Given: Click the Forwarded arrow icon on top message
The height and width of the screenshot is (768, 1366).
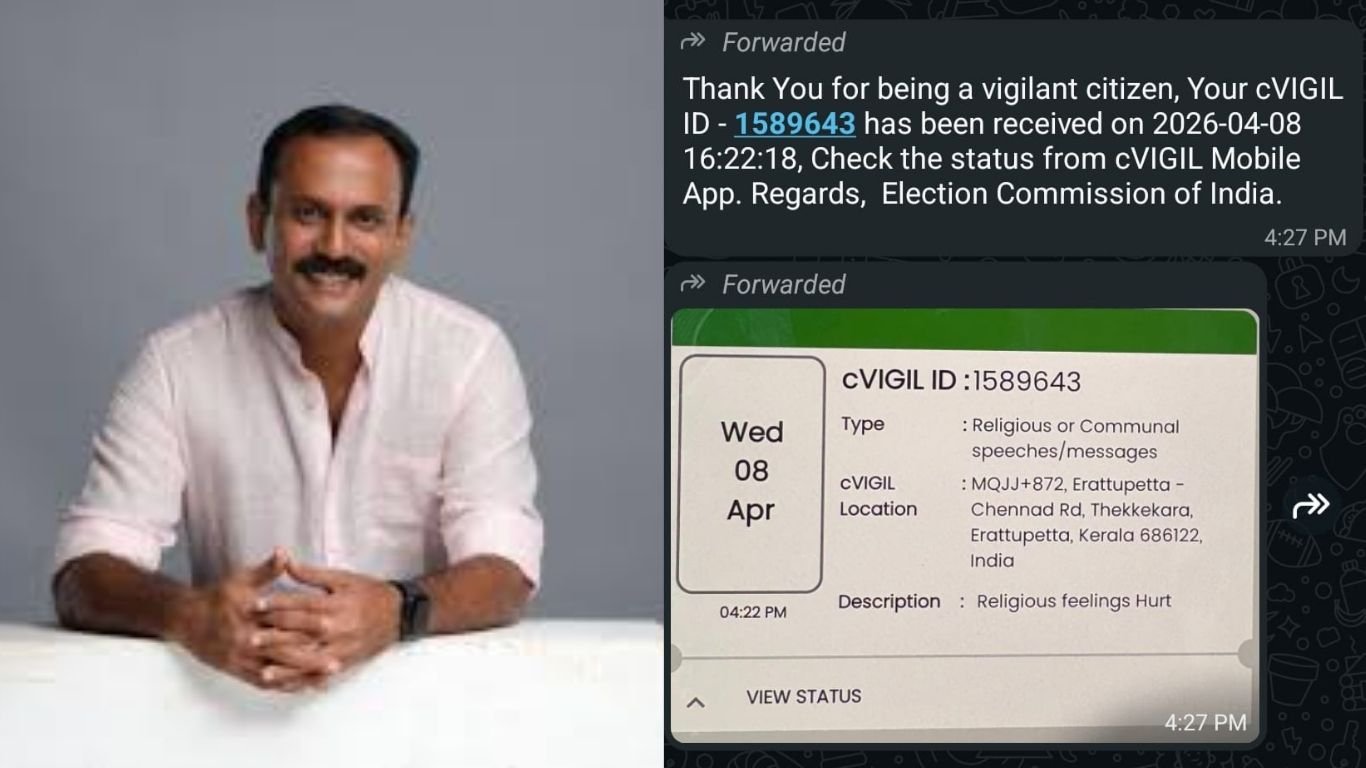Looking at the screenshot, I should pyautogui.click(x=692, y=42).
